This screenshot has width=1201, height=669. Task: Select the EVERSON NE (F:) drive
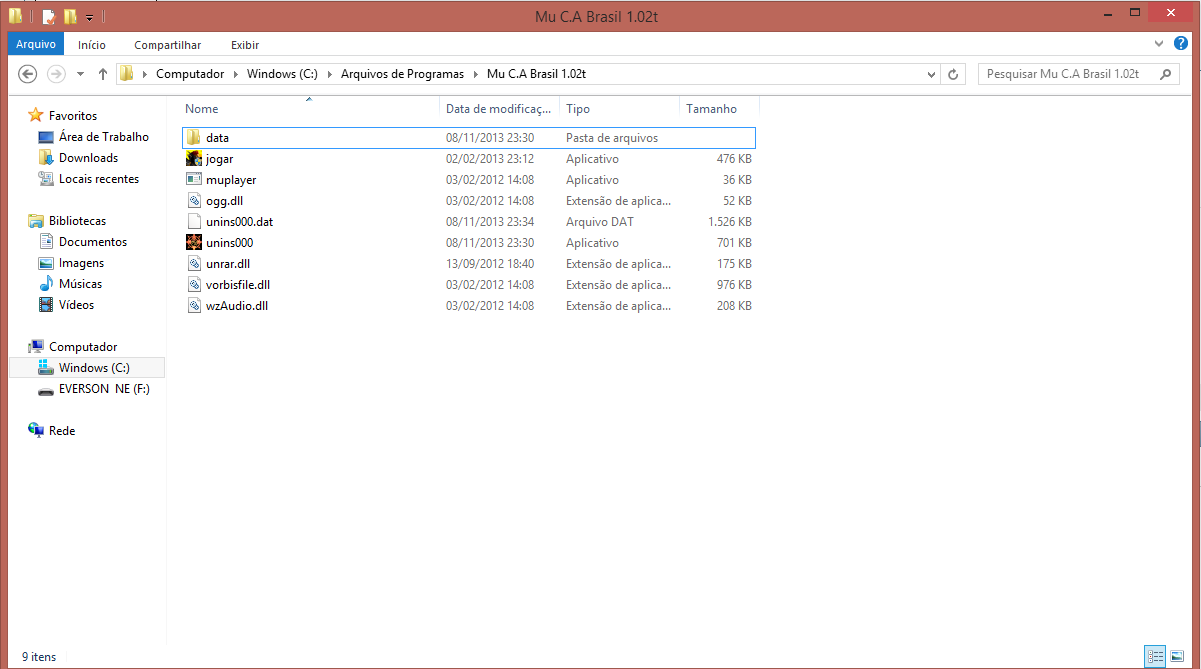point(104,389)
